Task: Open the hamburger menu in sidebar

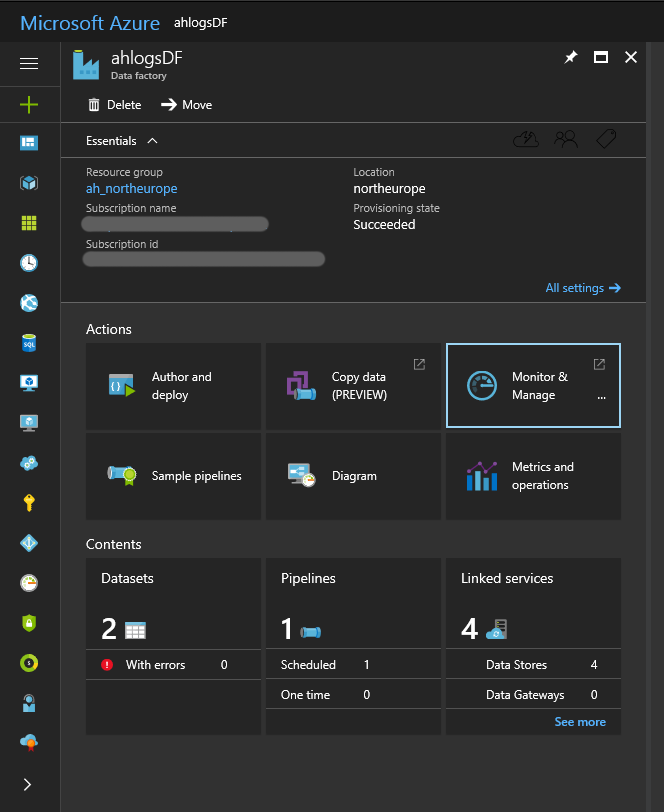Action: click(29, 63)
